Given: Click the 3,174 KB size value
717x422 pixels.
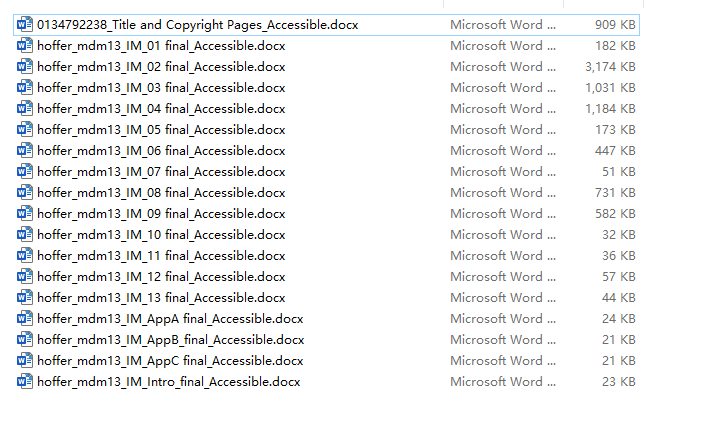Looking at the screenshot, I should [610, 67].
